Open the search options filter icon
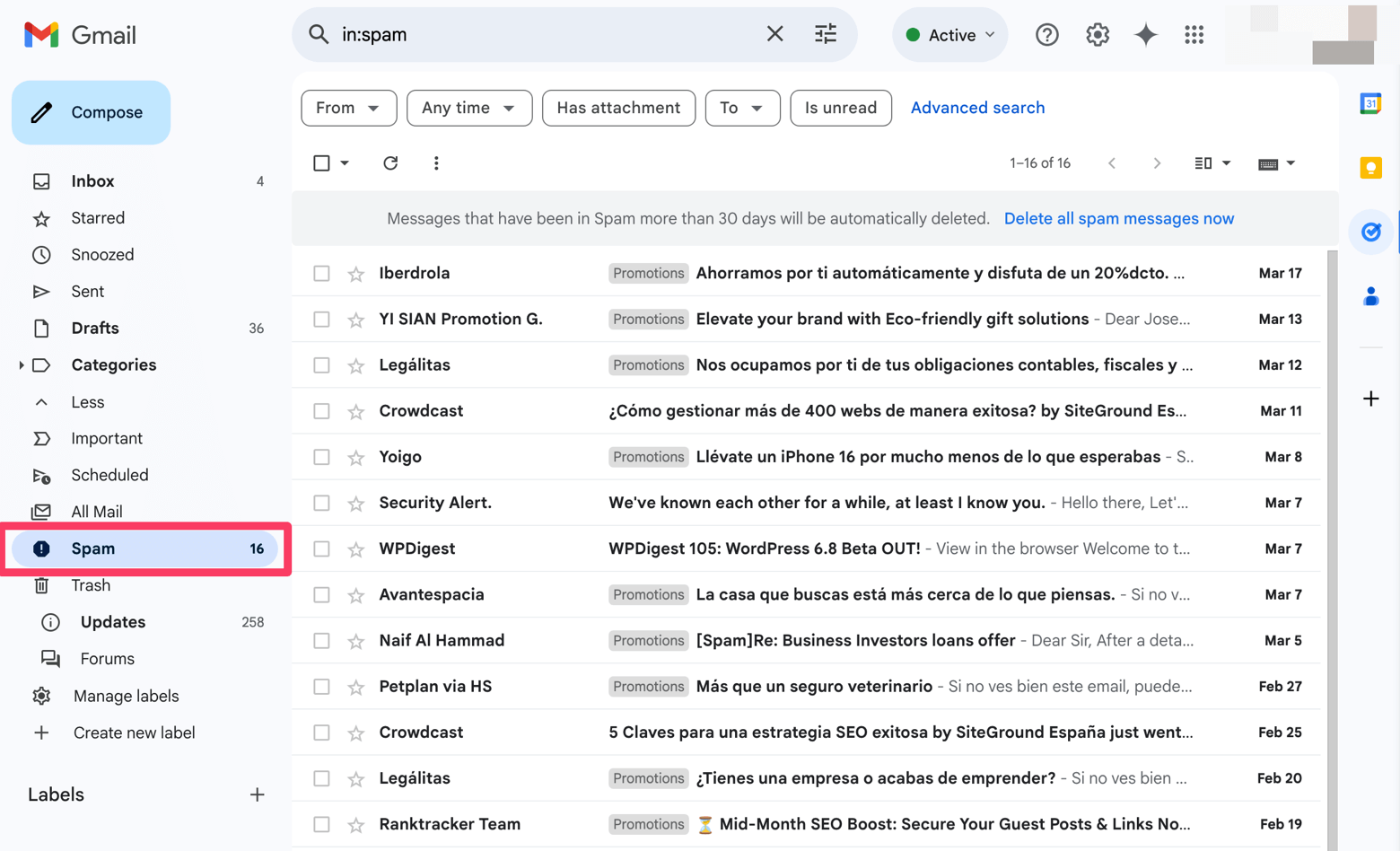The width and height of the screenshot is (1400, 851). pos(826,35)
